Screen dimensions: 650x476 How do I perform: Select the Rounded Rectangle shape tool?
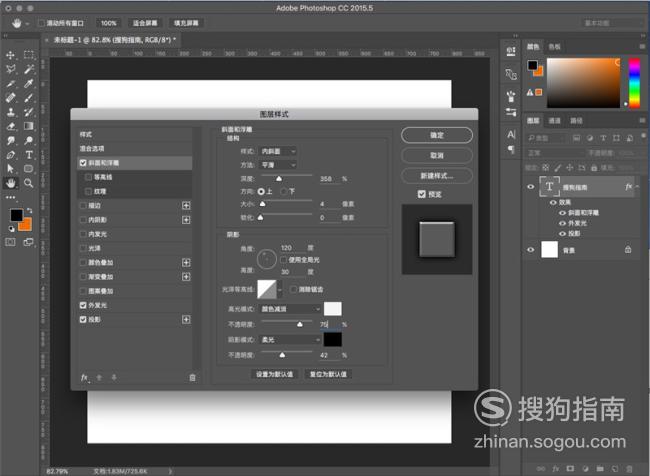(29, 169)
